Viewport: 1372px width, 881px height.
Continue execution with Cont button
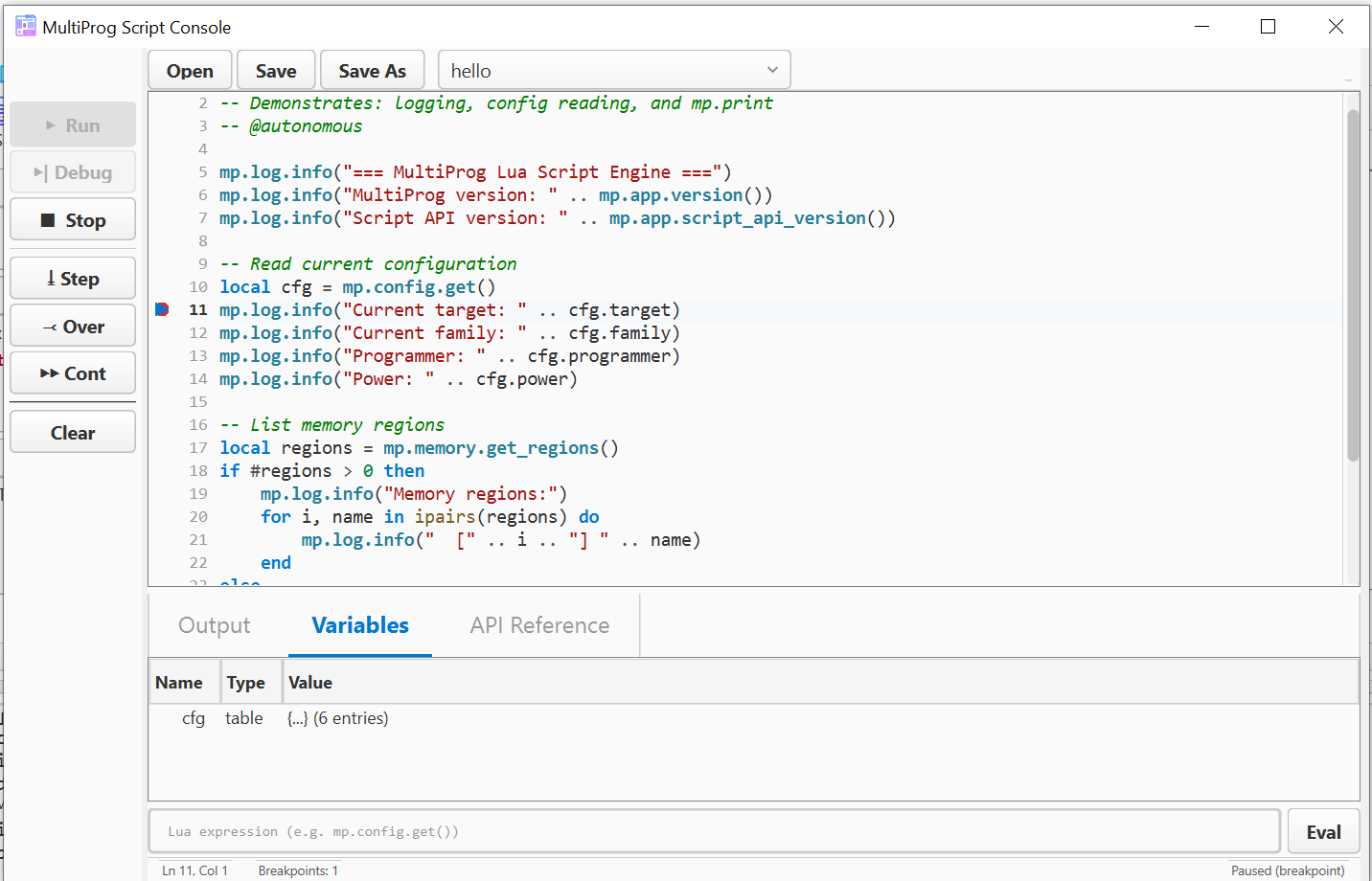tap(73, 373)
